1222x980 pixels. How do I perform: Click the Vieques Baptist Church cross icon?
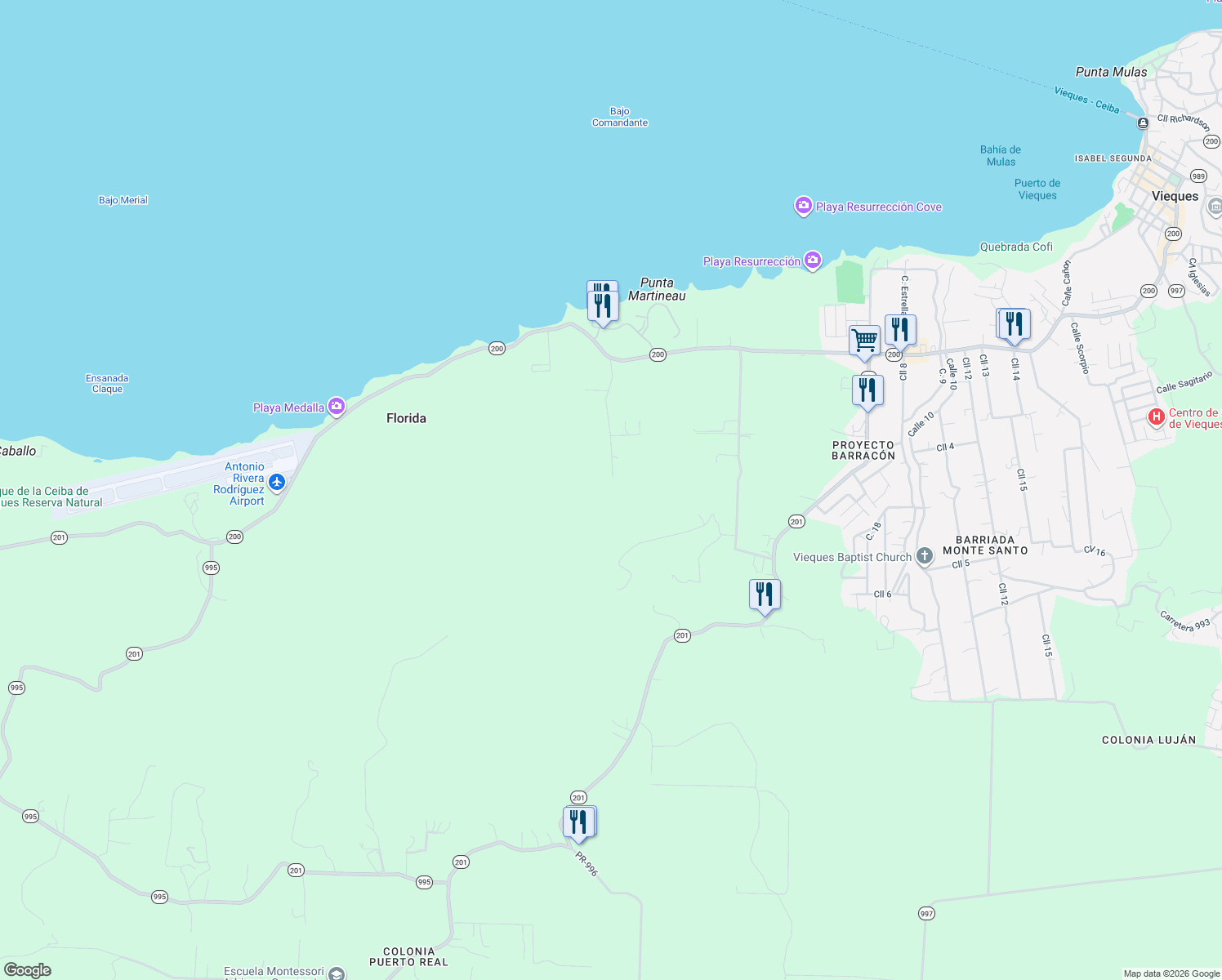tap(924, 555)
